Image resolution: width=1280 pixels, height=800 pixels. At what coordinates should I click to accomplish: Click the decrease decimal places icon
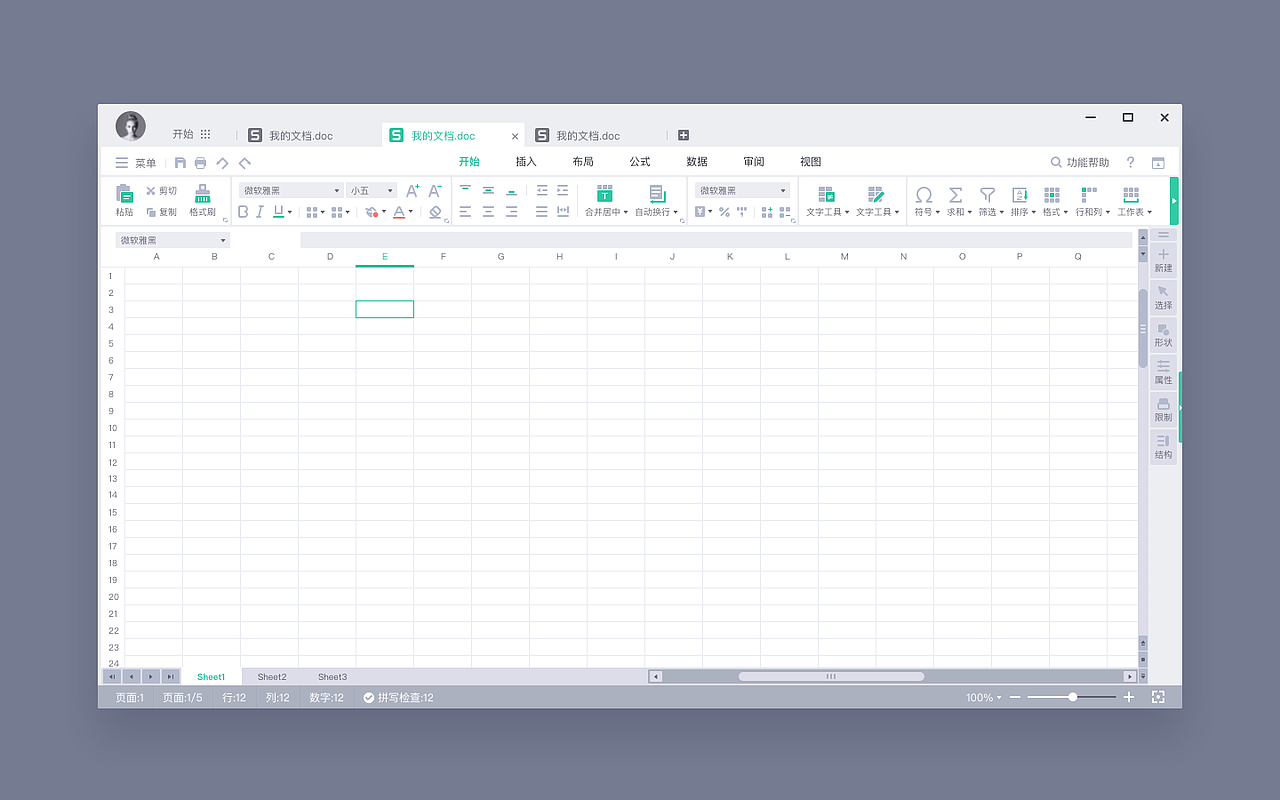click(x=785, y=212)
